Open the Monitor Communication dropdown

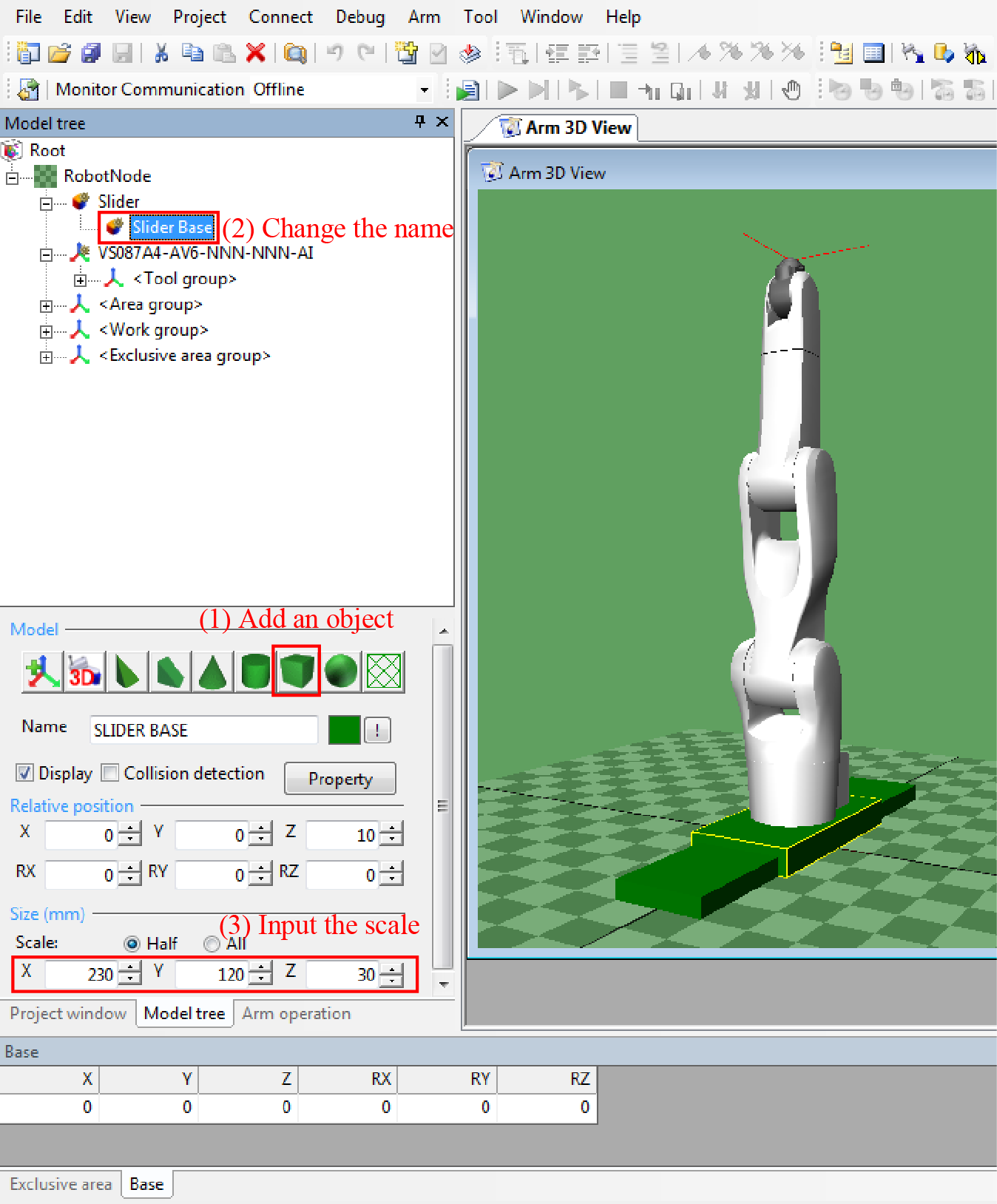[x=424, y=90]
